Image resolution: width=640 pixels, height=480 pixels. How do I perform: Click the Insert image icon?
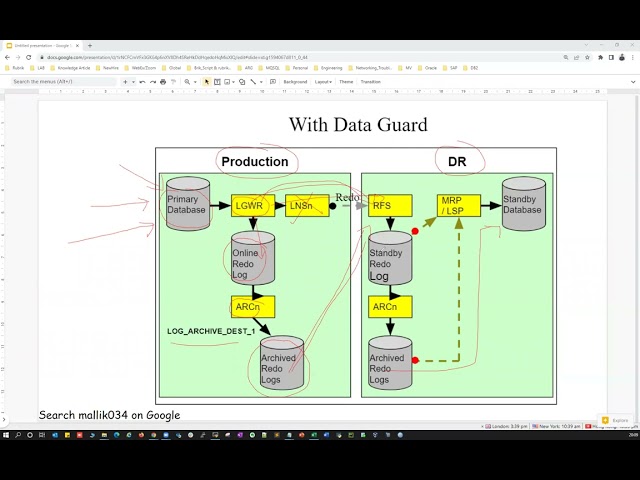click(x=227, y=82)
